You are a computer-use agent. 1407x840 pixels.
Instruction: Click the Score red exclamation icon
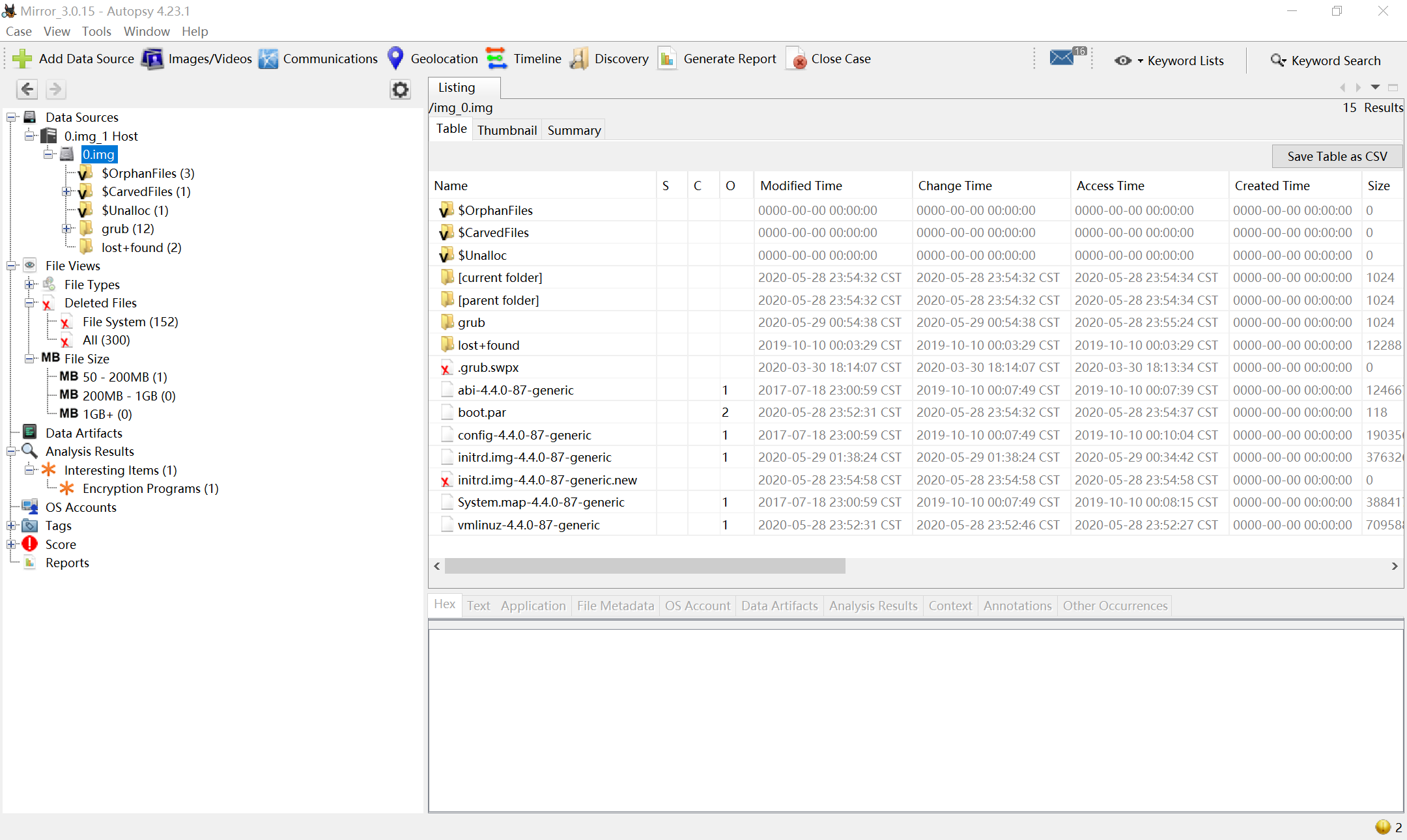(x=30, y=544)
